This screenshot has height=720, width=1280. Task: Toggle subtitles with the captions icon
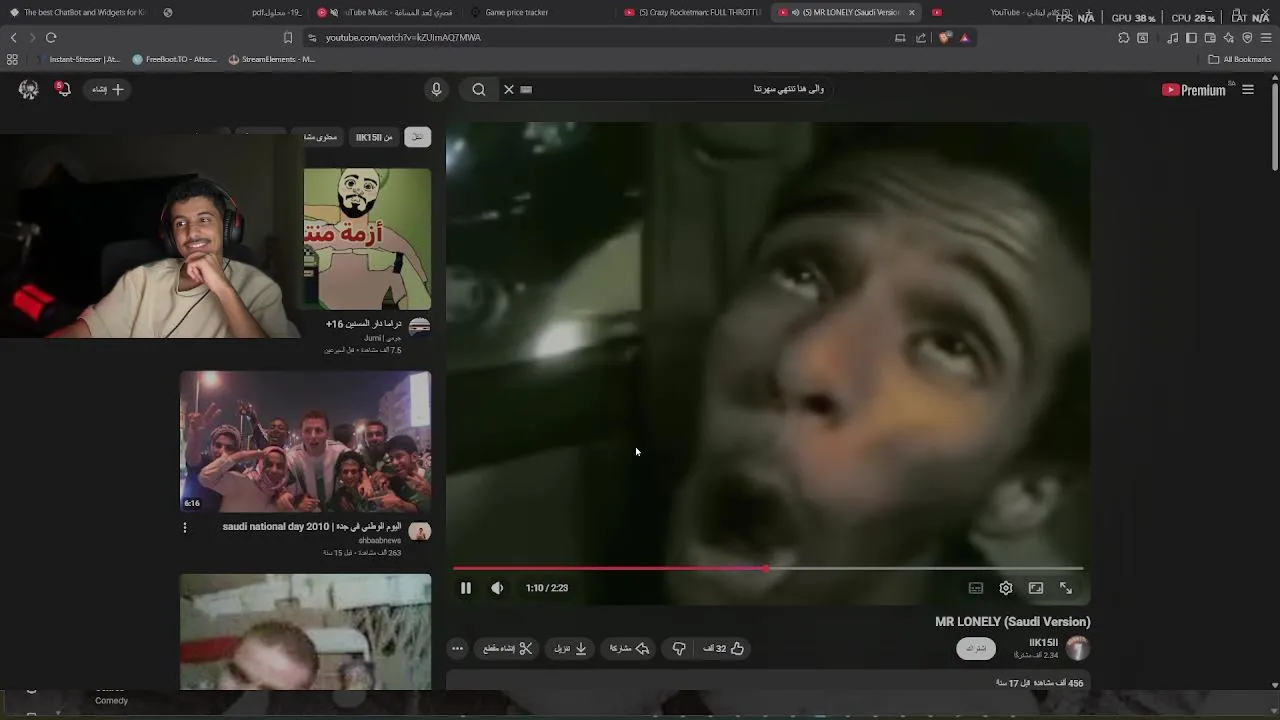(x=976, y=588)
